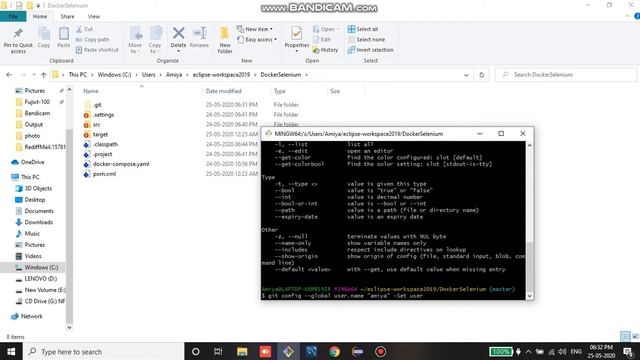Click the Bandicam record taskbar icon
The width and height of the screenshot is (640, 360).
(x=380, y=351)
